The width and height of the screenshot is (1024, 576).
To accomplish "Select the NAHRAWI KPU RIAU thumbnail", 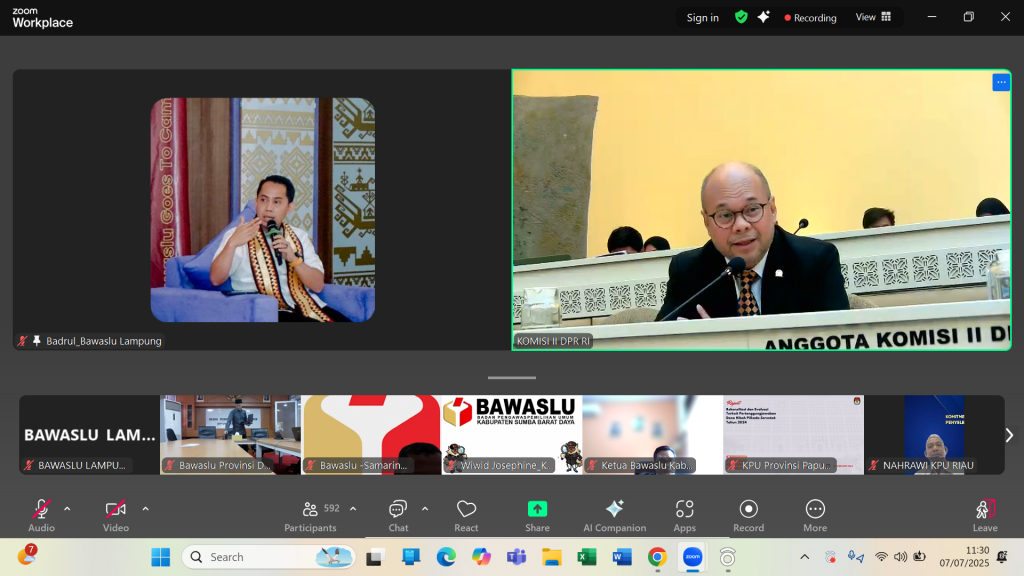I will coord(934,434).
